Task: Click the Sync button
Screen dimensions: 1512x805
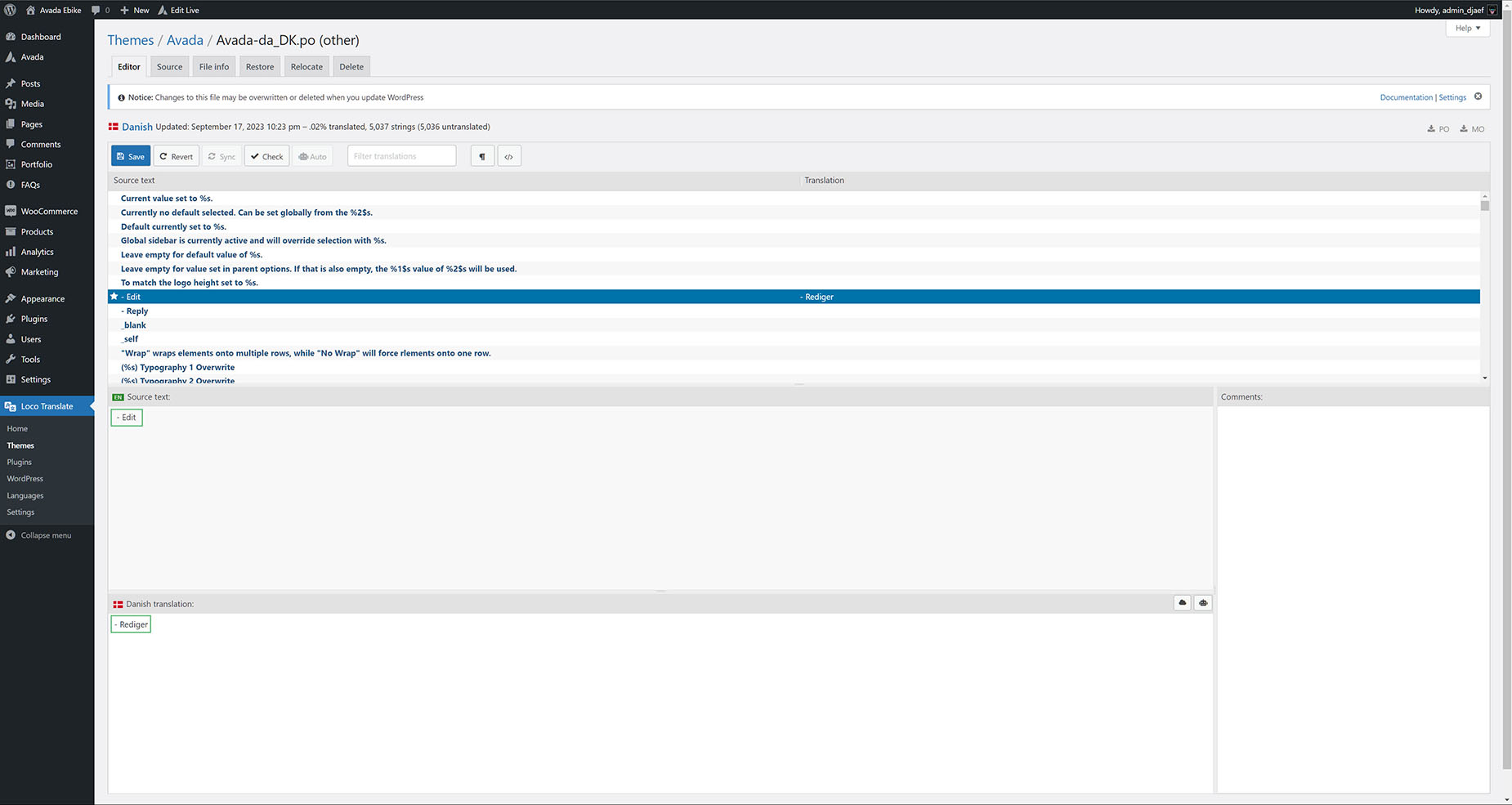Action: (x=221, y=156)
